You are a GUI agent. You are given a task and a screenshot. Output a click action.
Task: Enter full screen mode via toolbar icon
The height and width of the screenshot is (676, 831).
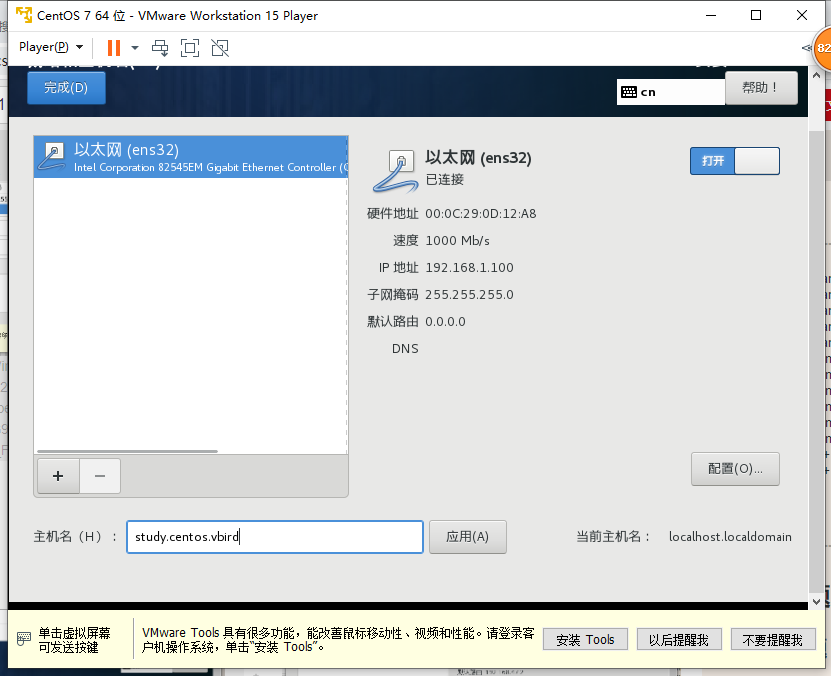[x=189, y=47]
